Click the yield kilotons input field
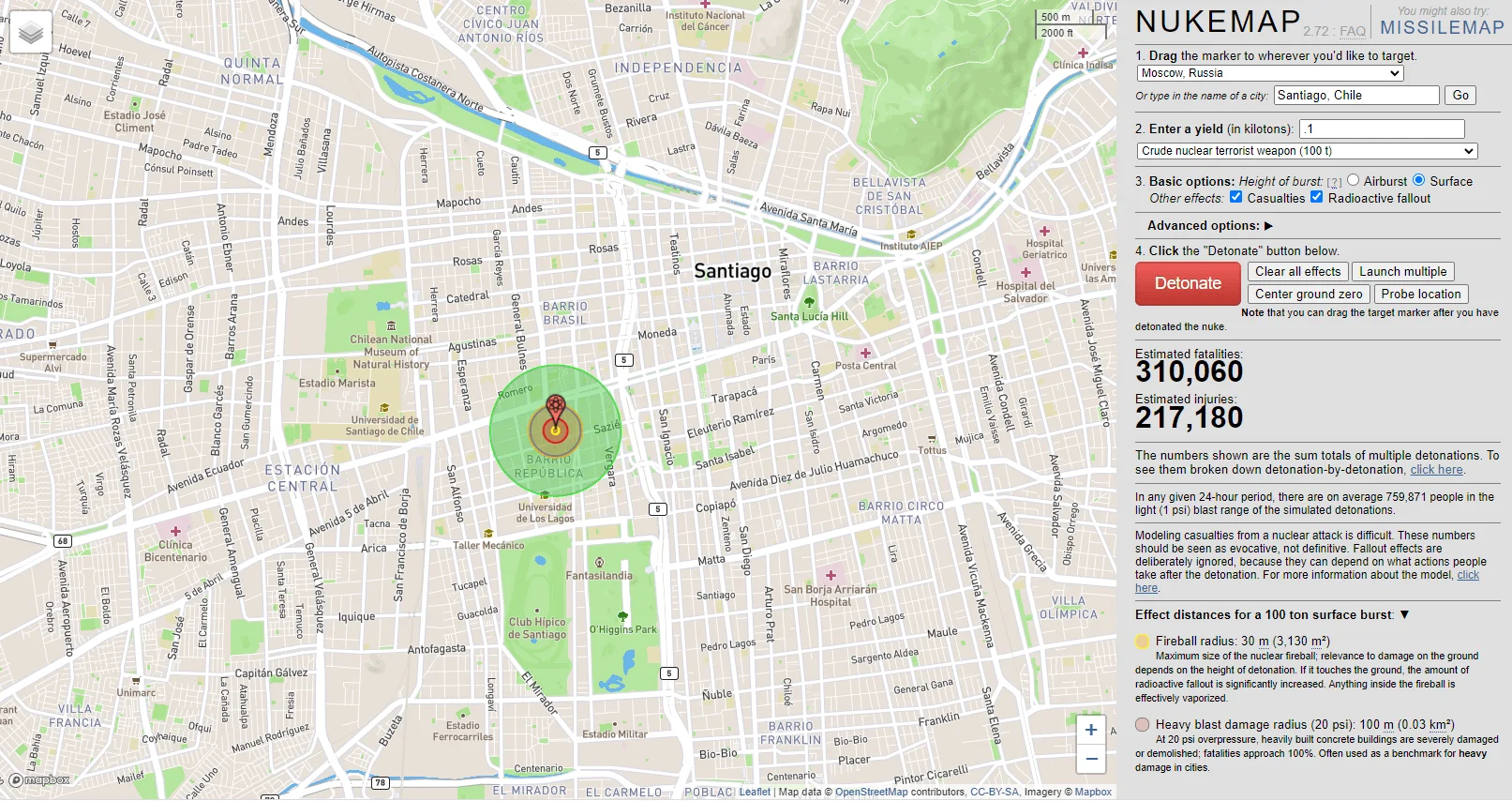 pos(1382,129)
